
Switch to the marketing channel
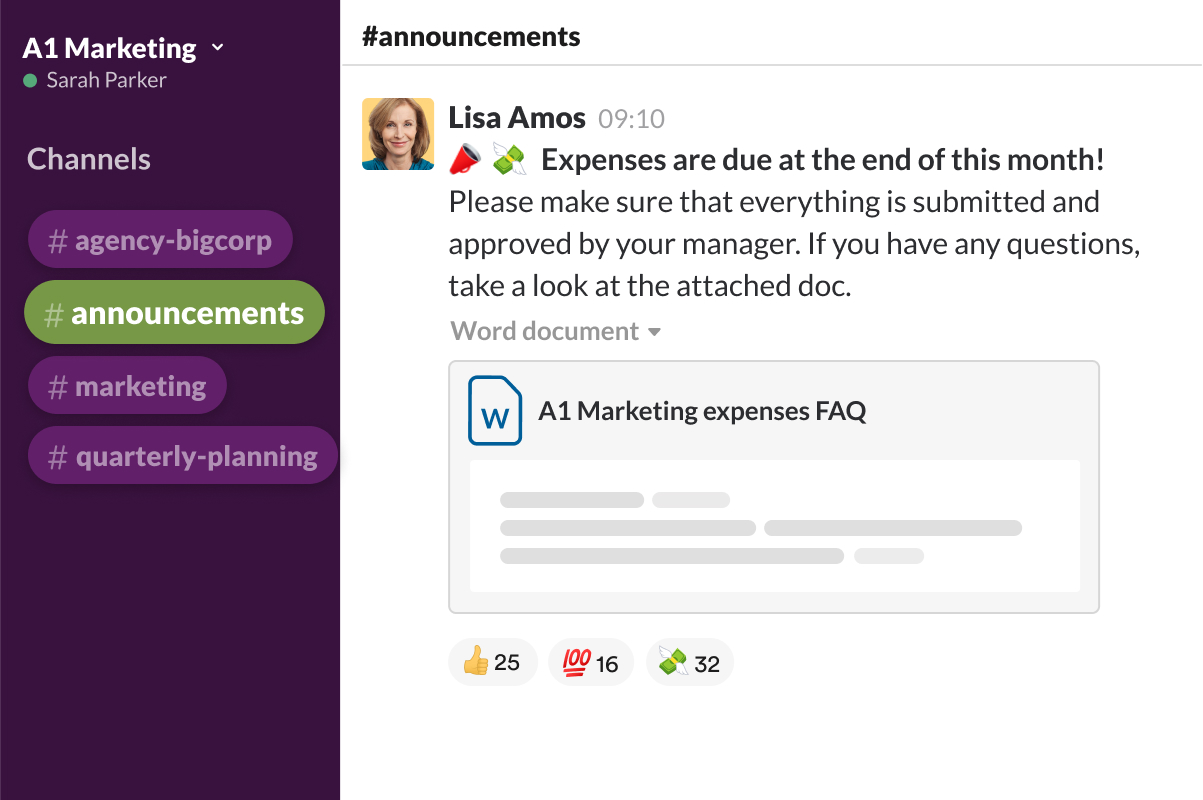click(127, 384)
